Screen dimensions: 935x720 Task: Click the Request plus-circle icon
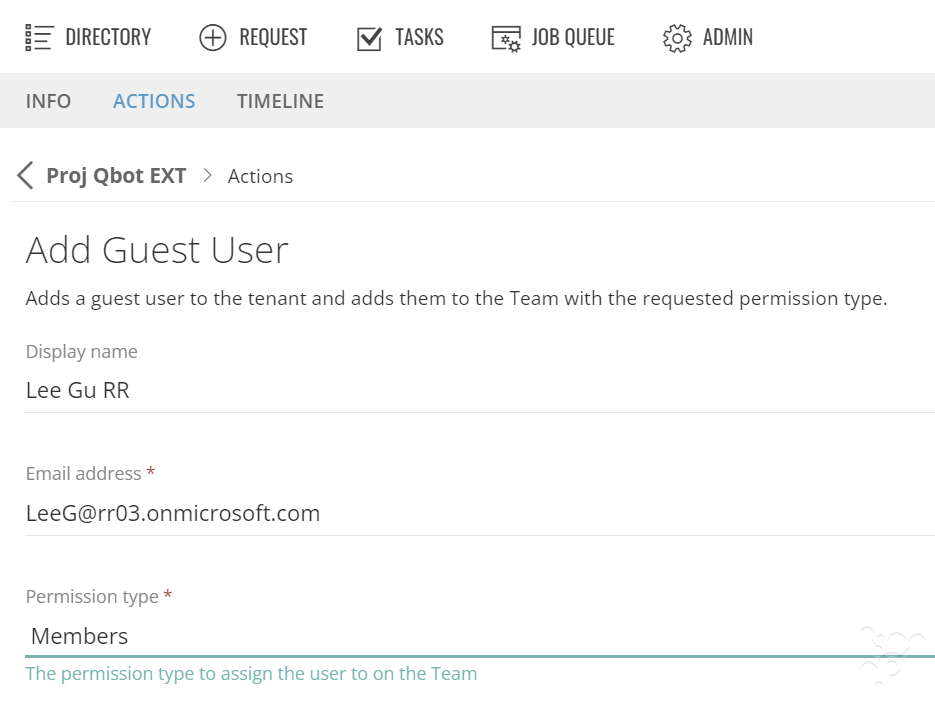(x=212, y=38)
